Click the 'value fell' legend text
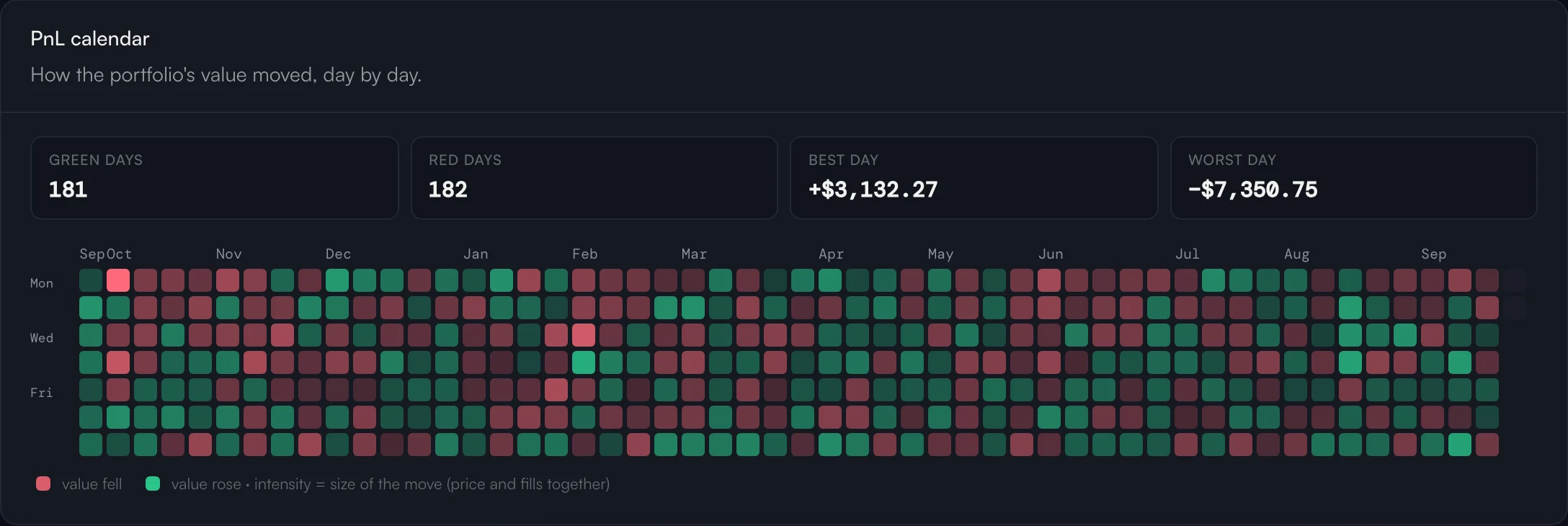 (92, 484)
